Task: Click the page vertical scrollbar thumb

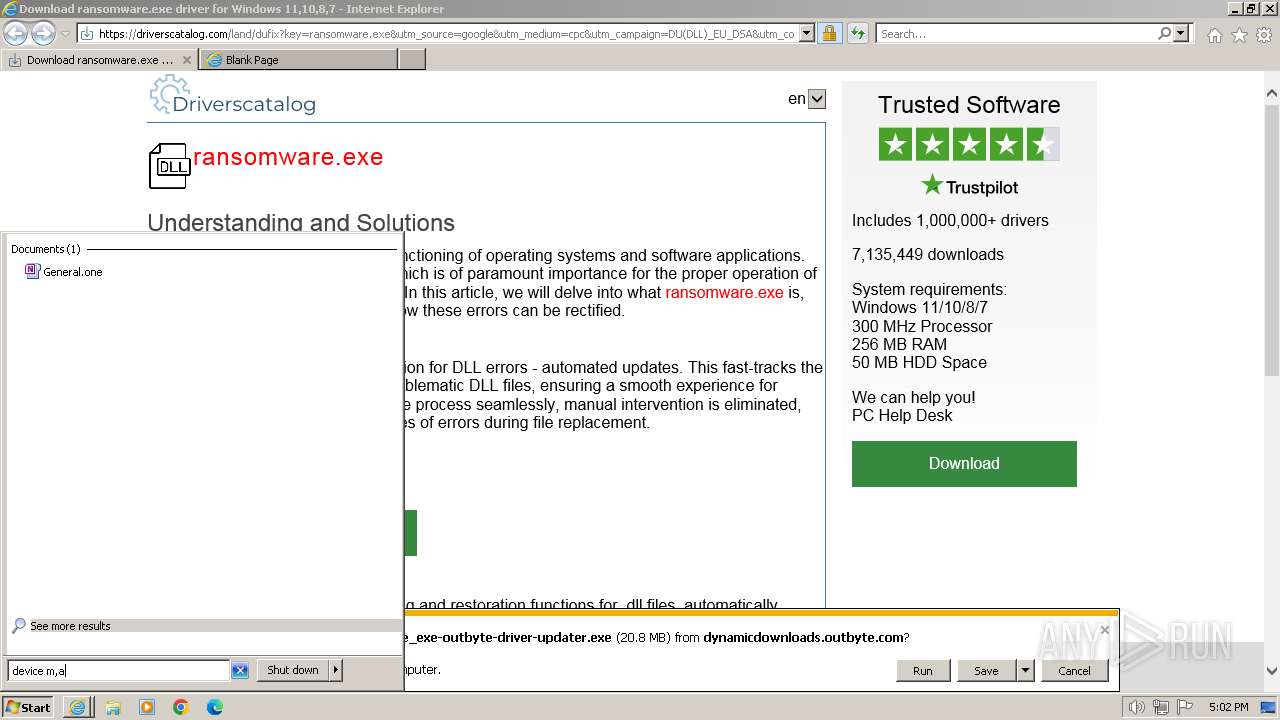Action: point(1272,240)
